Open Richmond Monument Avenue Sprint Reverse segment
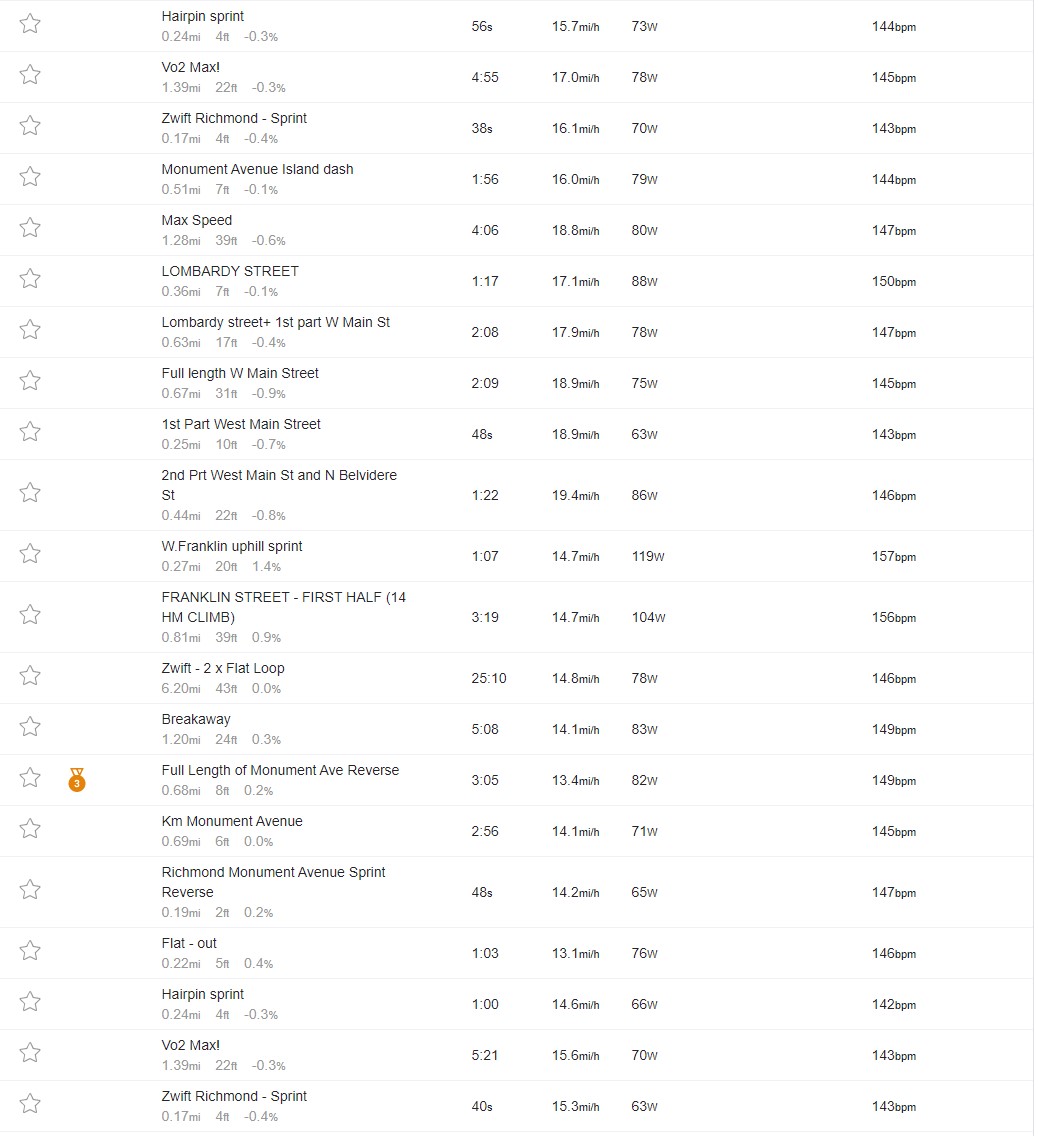Screen dimensions: 1038x1136 [x=273, y=882]
